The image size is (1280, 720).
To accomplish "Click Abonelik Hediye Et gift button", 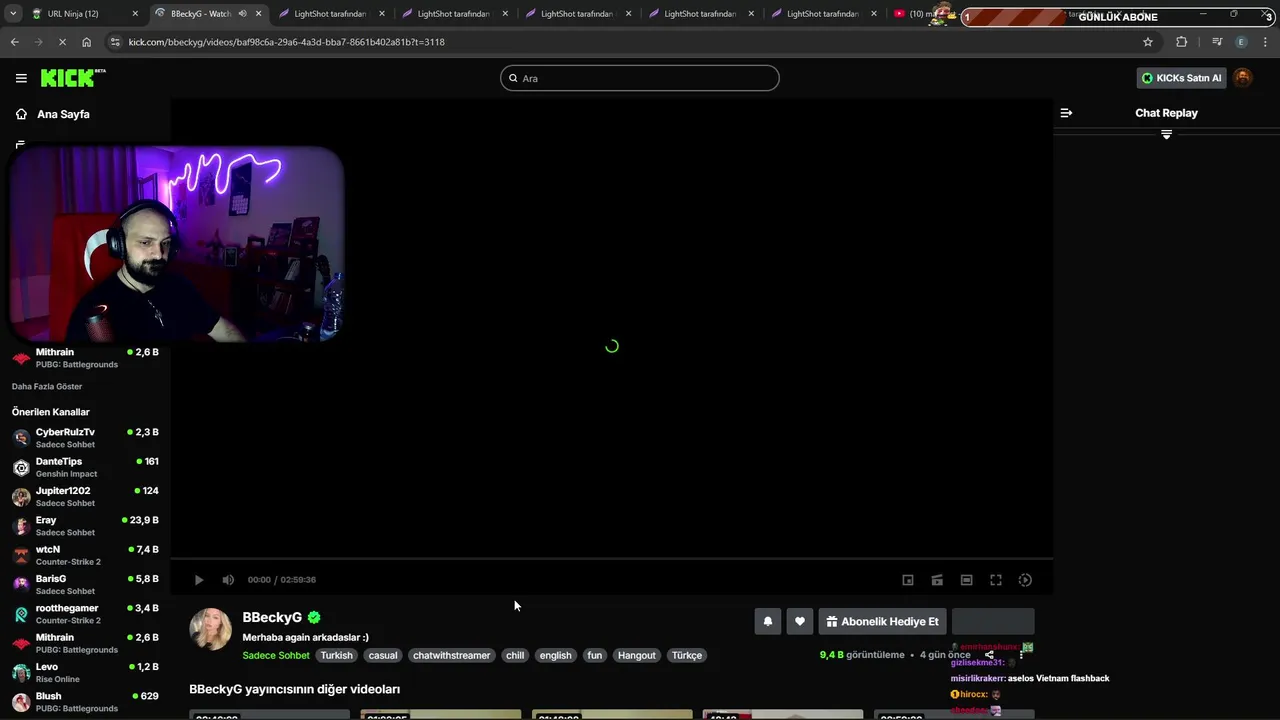I will (x=883, y=621).
